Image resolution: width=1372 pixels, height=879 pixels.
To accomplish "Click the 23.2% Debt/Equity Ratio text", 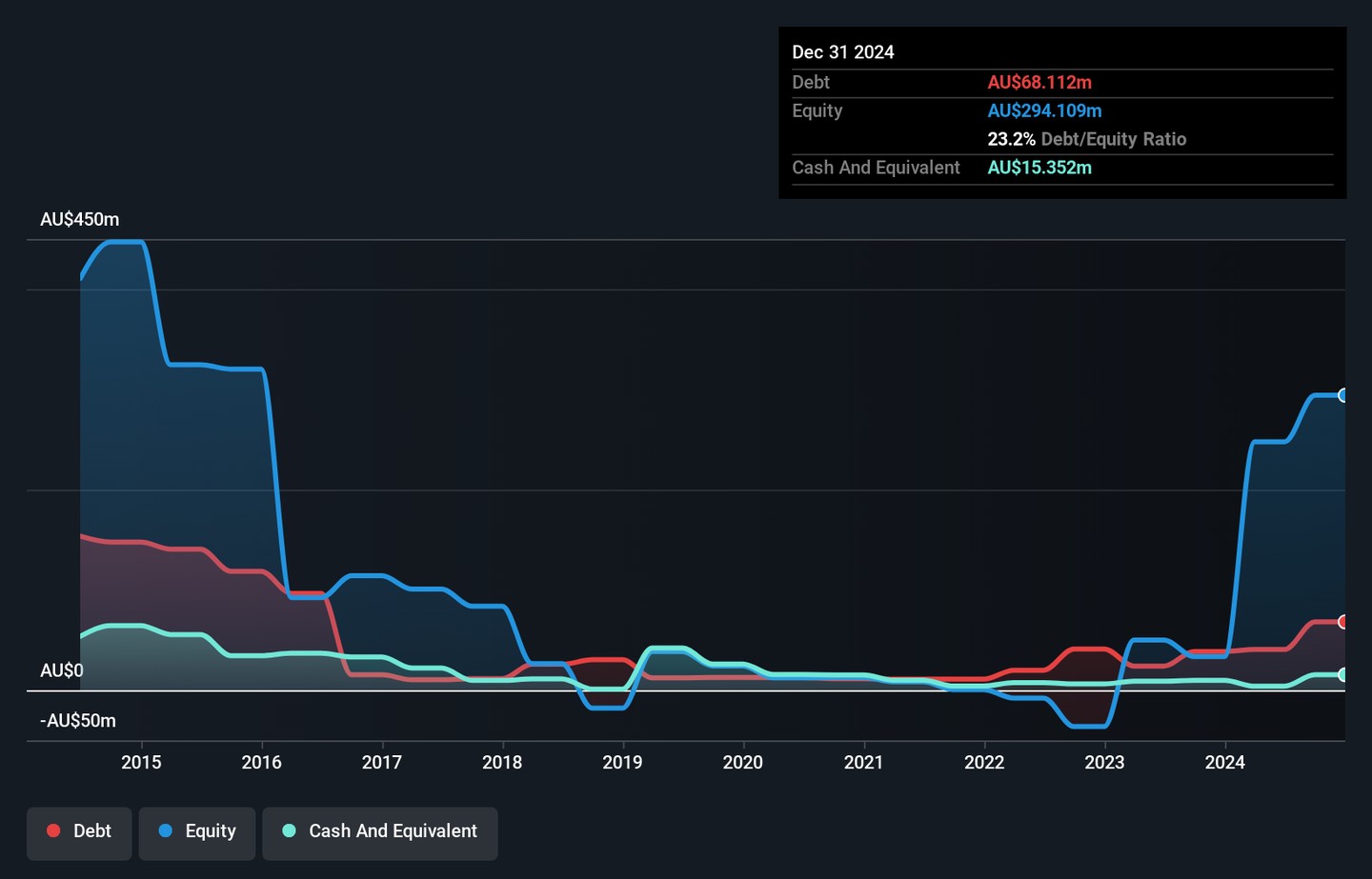I will (x=1086, y=139).
